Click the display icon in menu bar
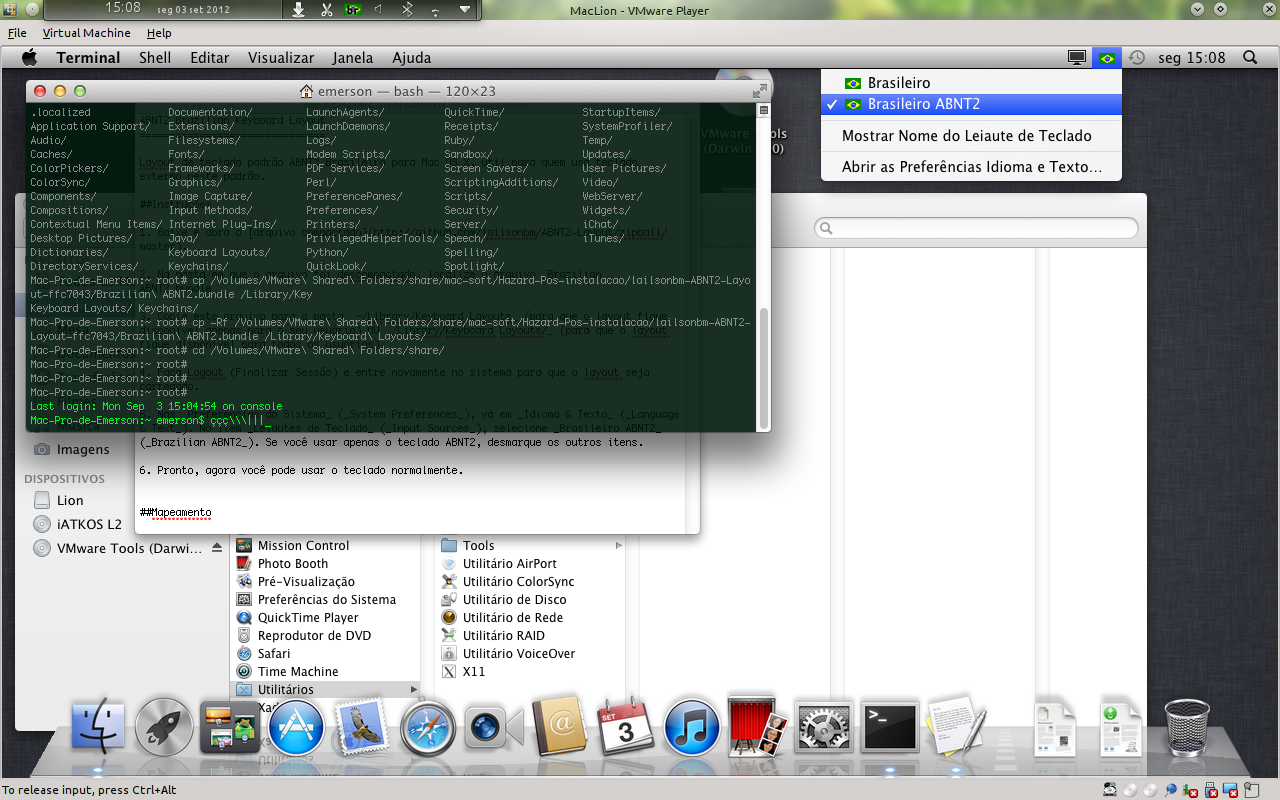The image size is (1280, 800). pyautogui.click(x=1077, y=58)
